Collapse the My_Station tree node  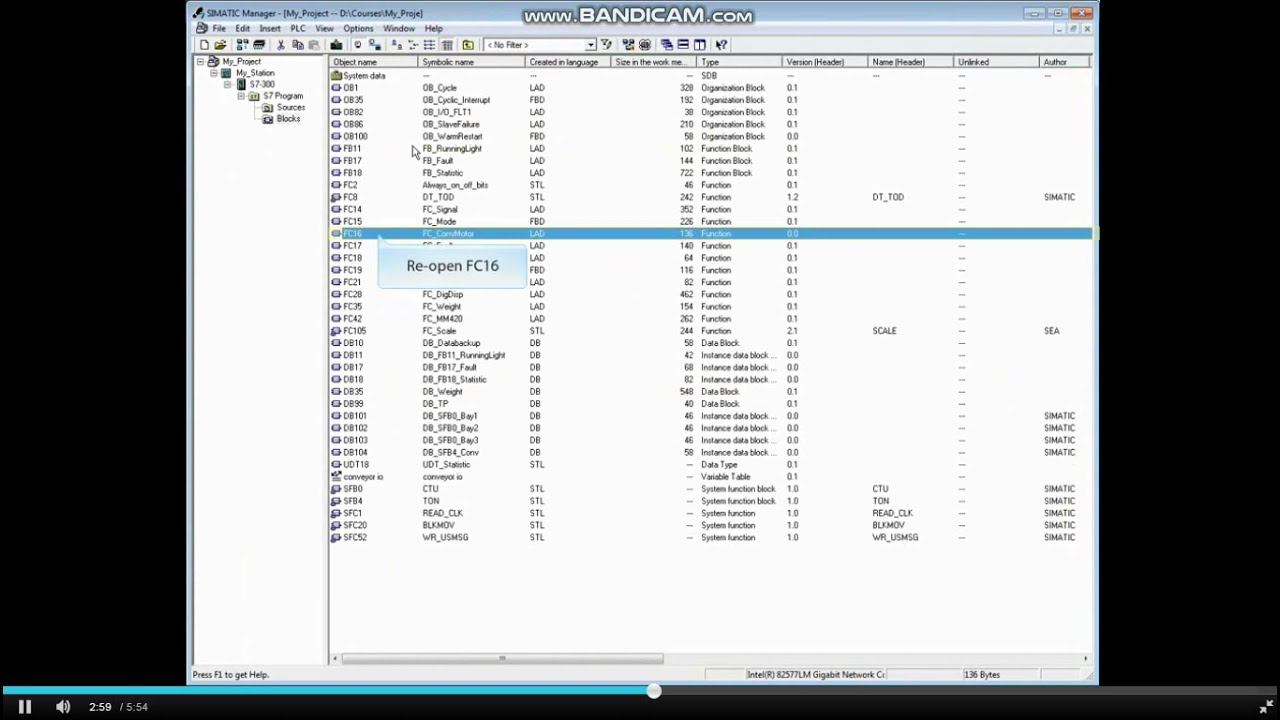point(213,73)
